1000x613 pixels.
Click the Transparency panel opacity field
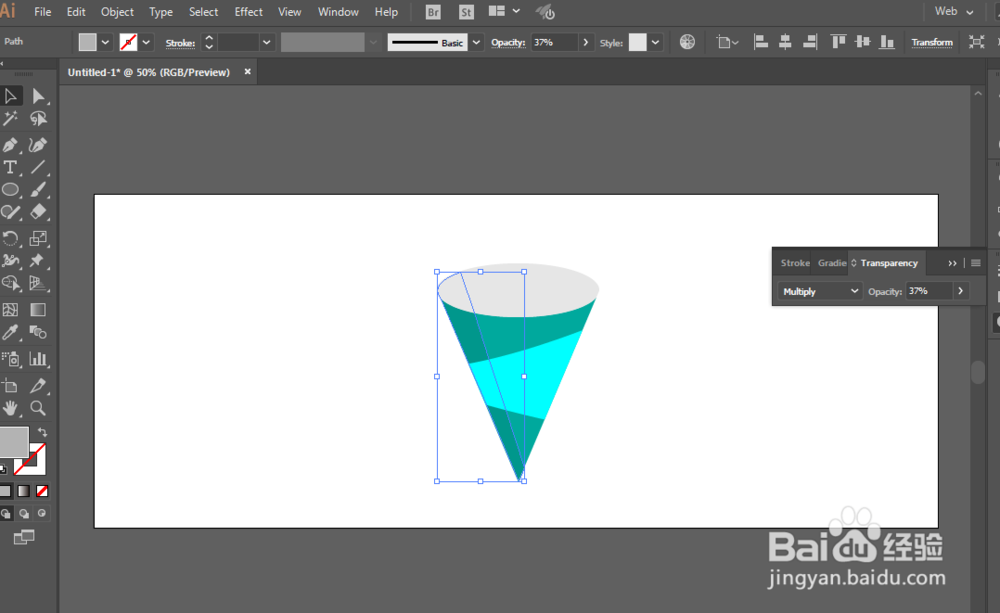click(x=929, y=291)
